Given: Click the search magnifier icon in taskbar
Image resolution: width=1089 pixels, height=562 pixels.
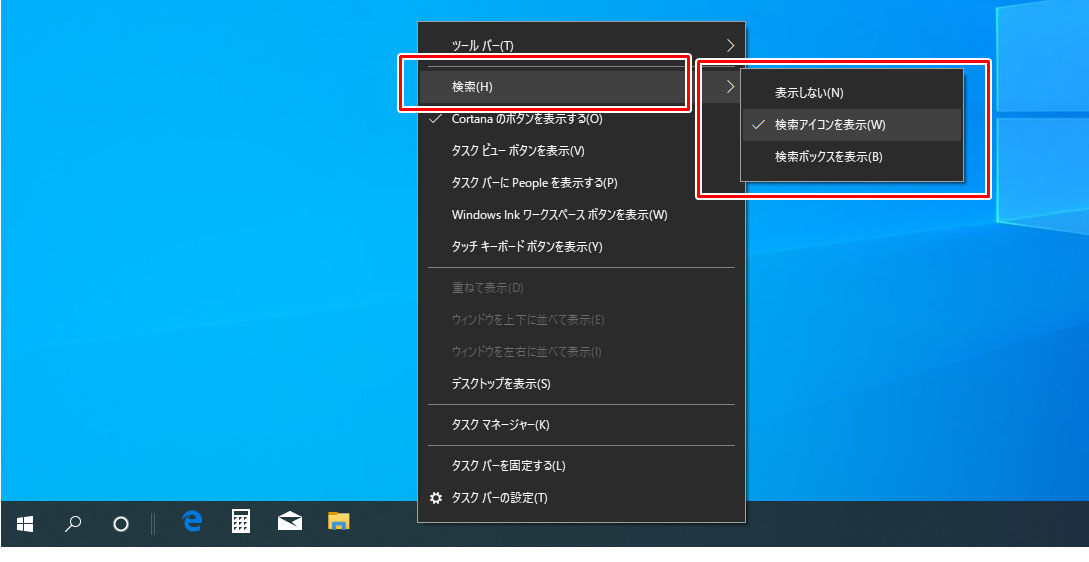Looking at the screenshot, I should (x=73, y=523).
